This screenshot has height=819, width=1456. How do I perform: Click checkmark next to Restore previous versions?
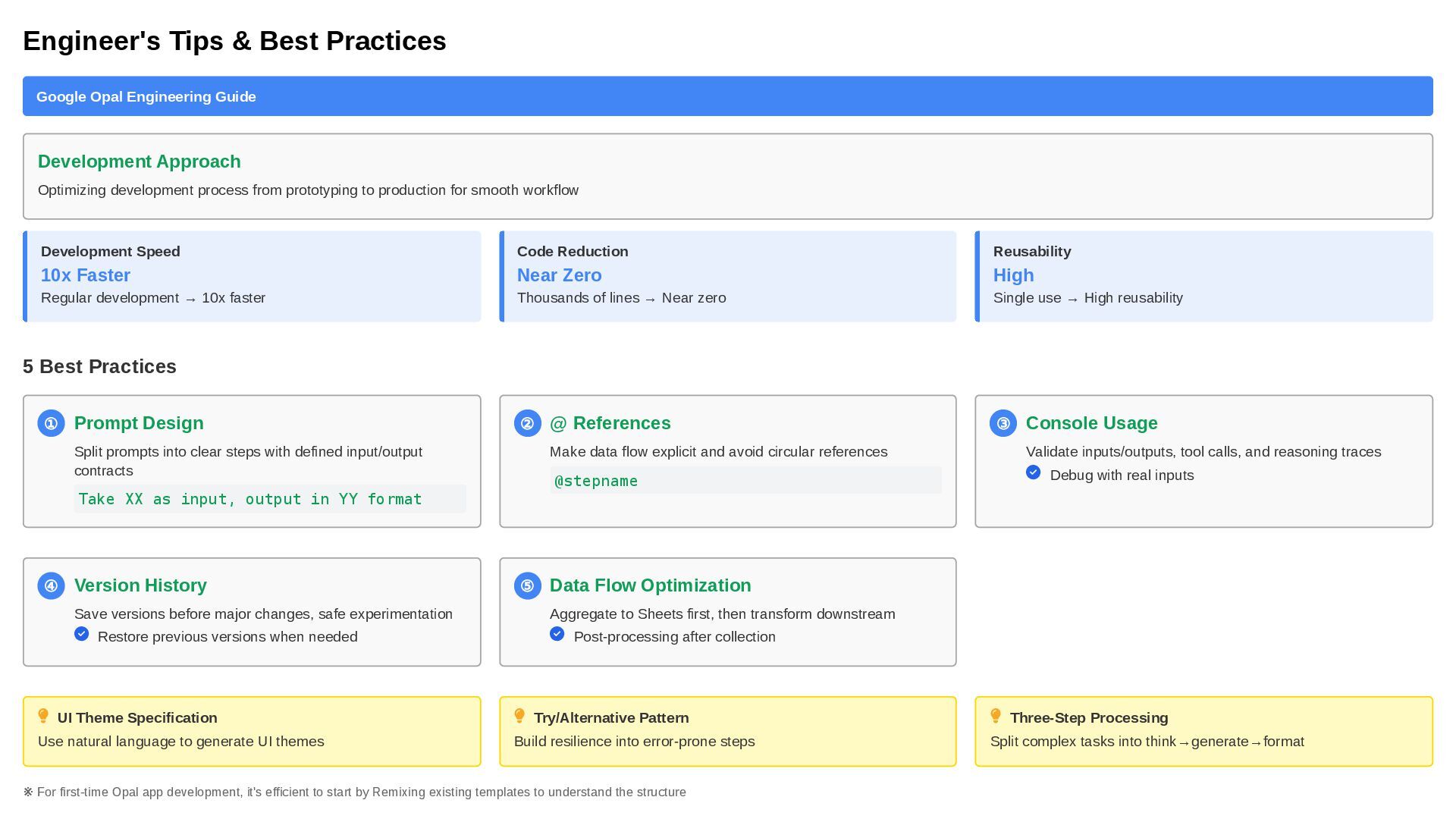(x=81, y=634)
